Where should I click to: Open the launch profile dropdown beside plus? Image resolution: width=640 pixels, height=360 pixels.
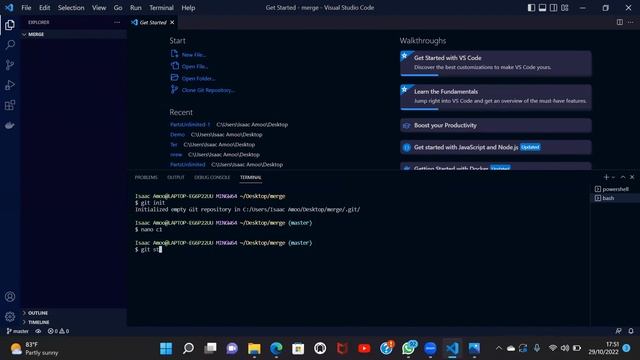pos(613,177)
